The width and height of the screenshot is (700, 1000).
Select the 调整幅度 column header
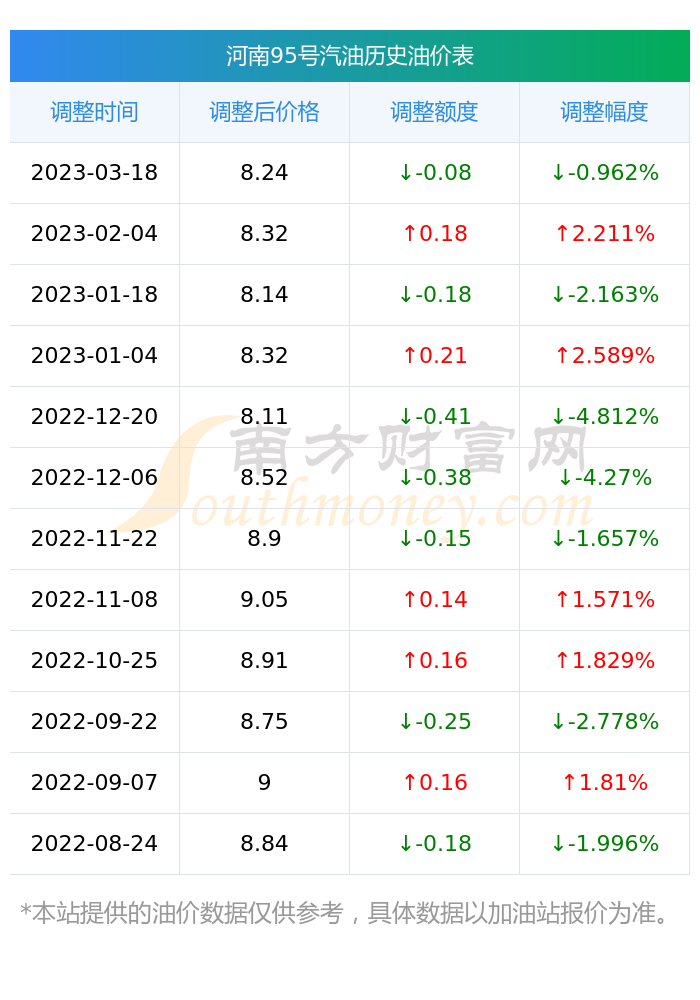tap(604, 112)
